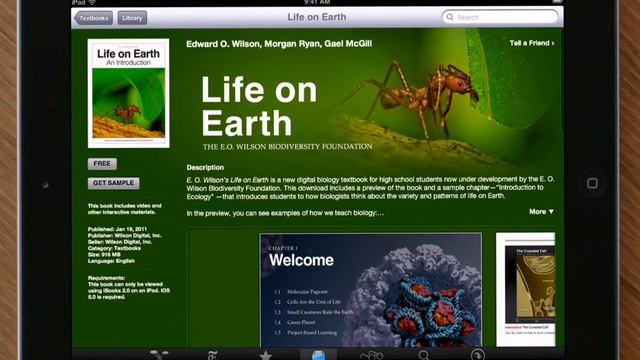Open the NYTimes tab icon
This screenshot has width=640, height=360.
[212, 355]
